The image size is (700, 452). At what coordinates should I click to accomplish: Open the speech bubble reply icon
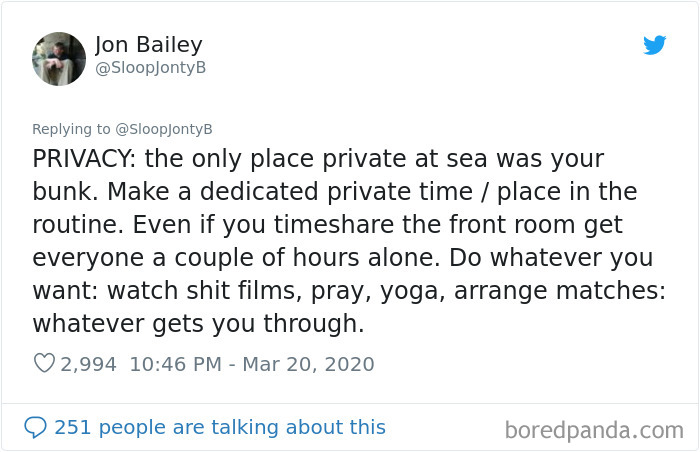click(35, 427)
